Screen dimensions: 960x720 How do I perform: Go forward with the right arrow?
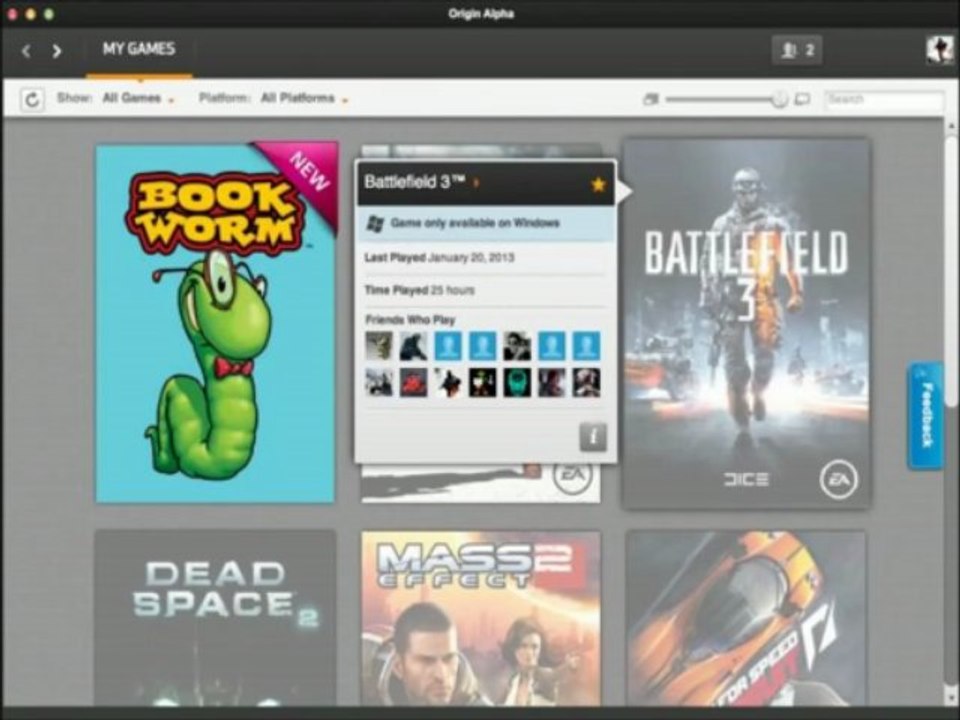[56, 51]
